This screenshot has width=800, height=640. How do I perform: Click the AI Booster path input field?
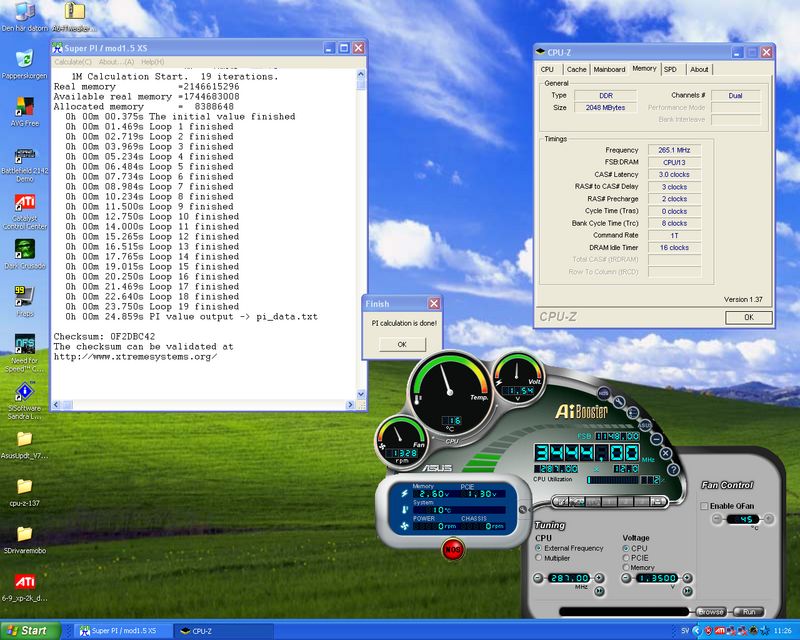point(624,611)
